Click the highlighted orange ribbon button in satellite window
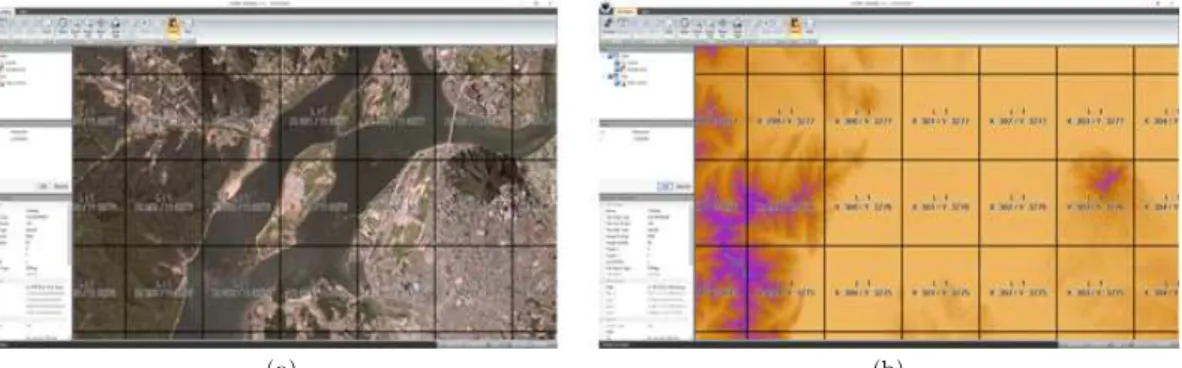The image size is (1182, 368). pos(173,26)
